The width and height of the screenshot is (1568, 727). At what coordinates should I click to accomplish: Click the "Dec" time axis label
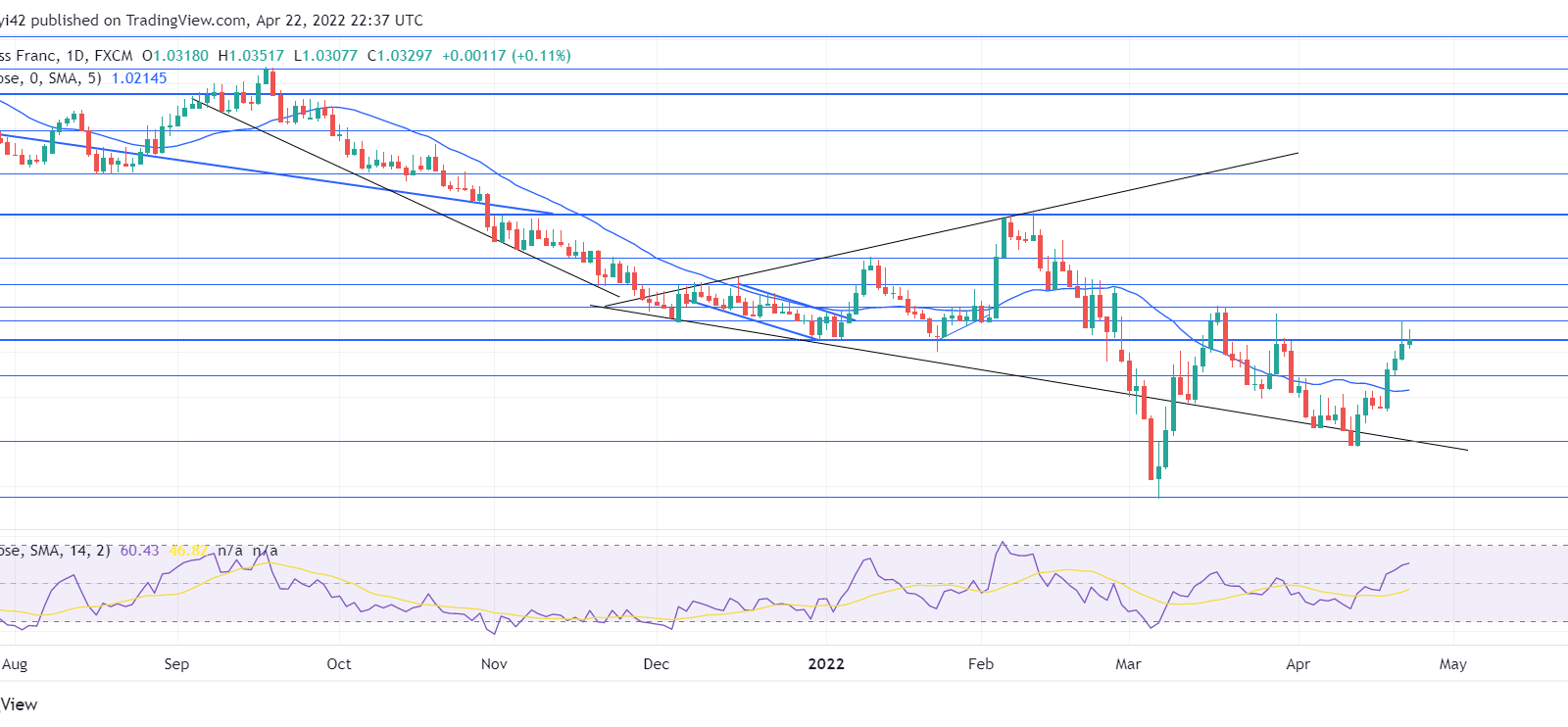coord(657,664)
